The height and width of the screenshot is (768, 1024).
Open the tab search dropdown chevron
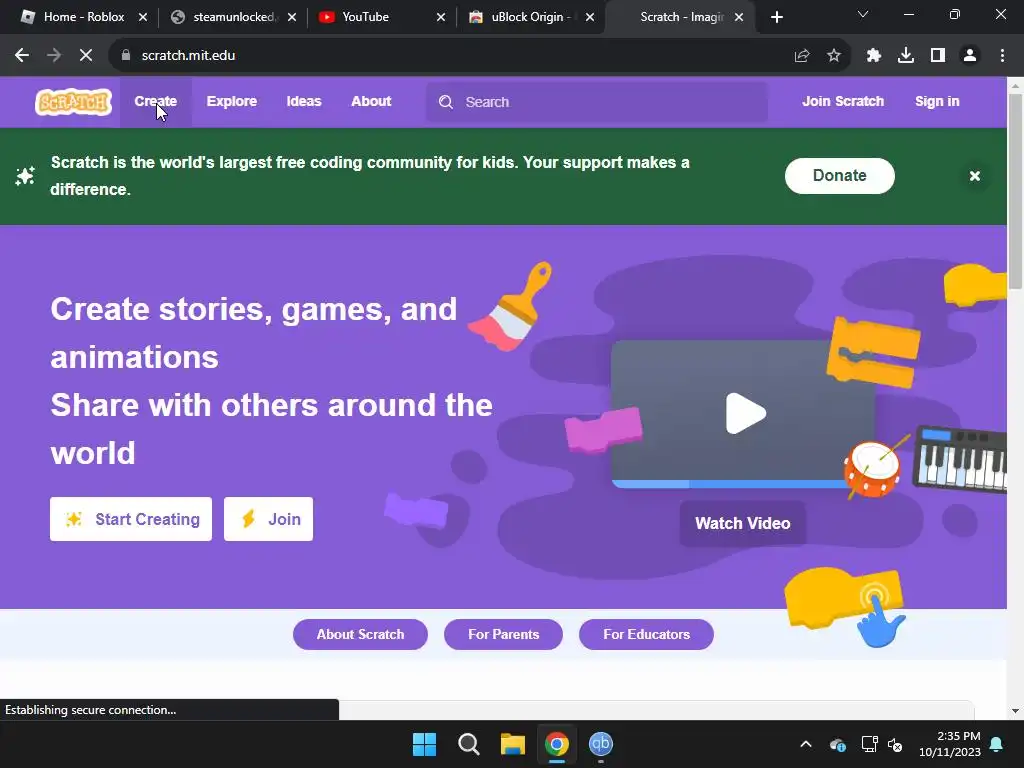(863, 14)
